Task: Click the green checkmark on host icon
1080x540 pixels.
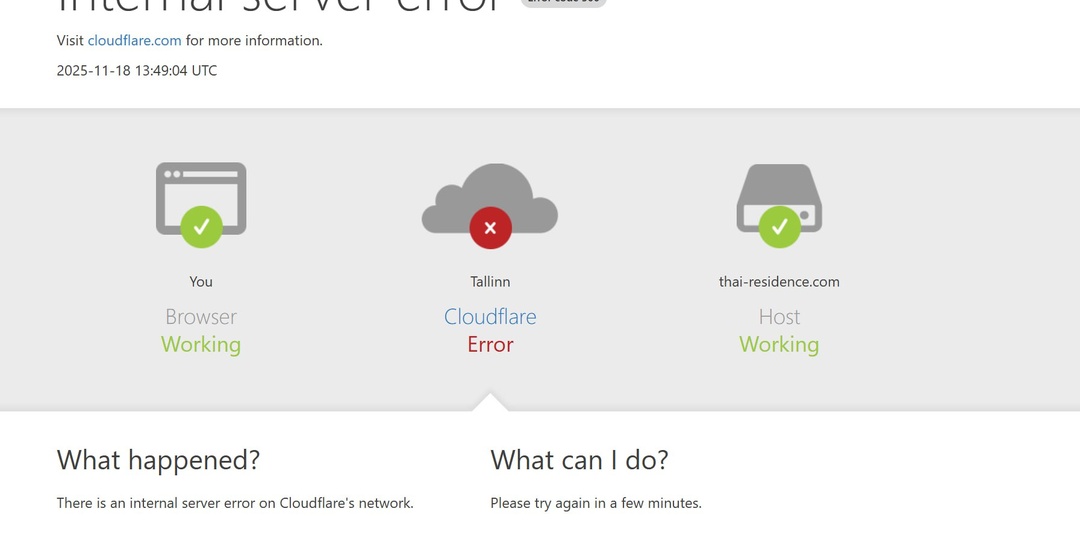Action: point(780,227)
